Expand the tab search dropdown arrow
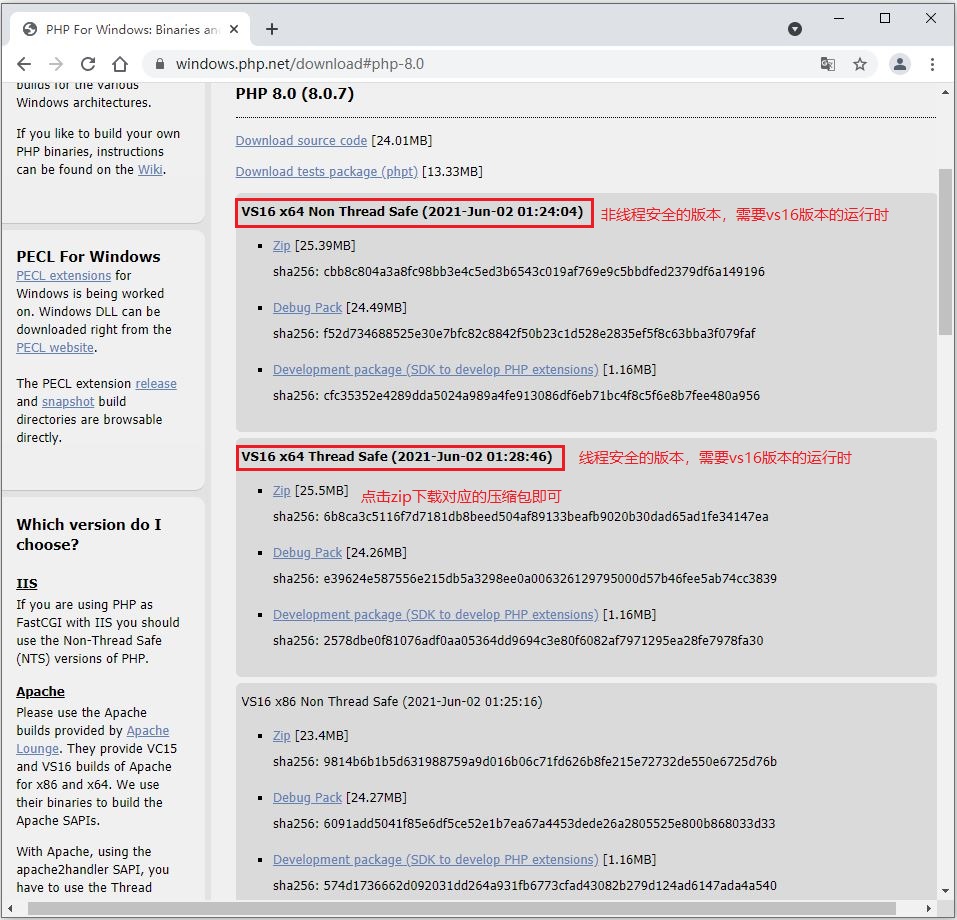This screenshot has width=957, height=920. (795, 29)
